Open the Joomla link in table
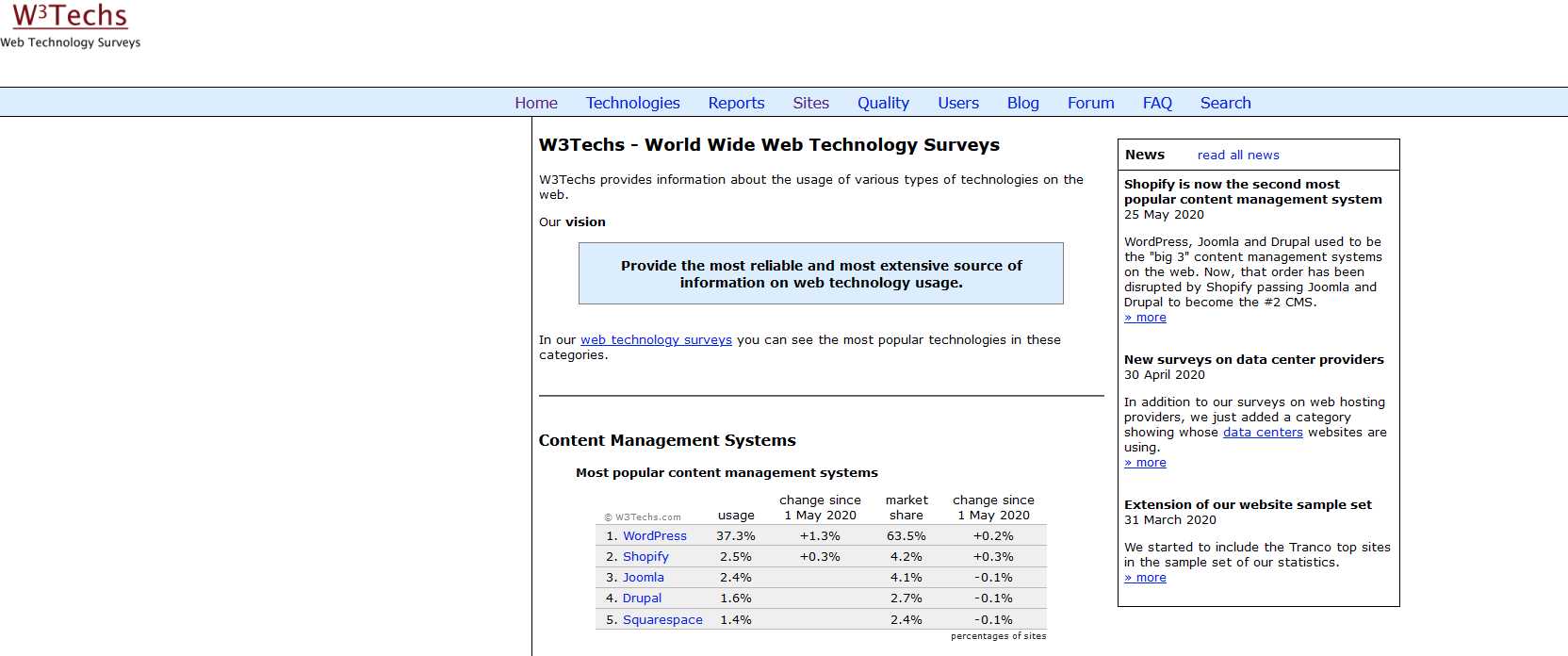This screenshot has width=1568, height=656. (x=644, y=577)
